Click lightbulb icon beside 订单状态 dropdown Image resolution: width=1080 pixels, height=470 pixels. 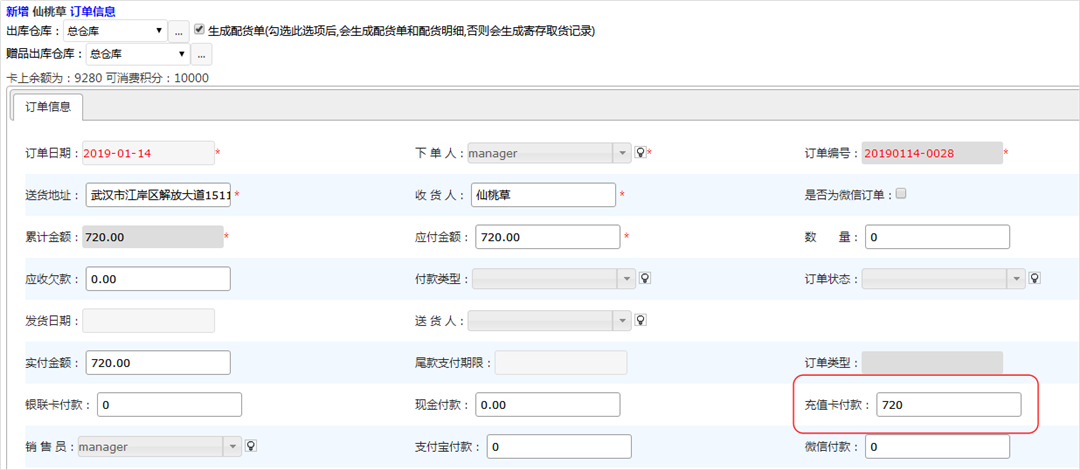1034,278
